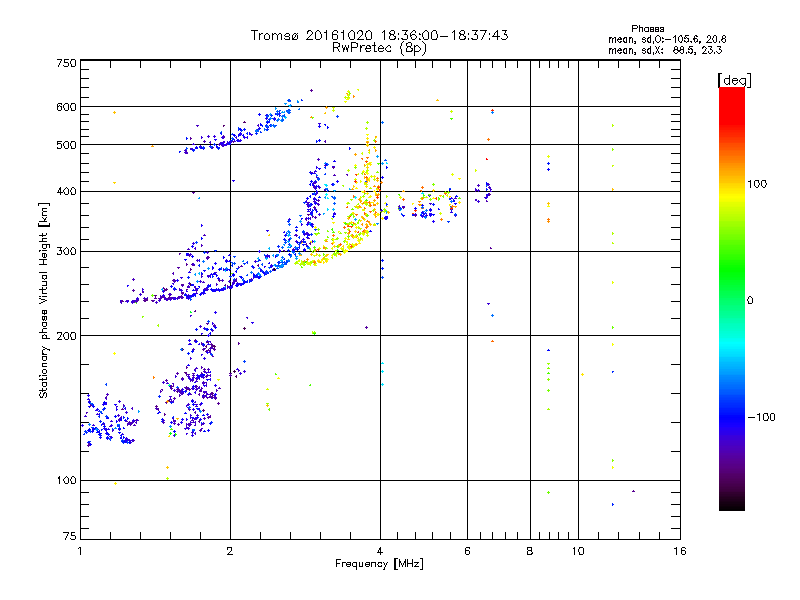This screenshot has width=800, height=600.
Task: Click the 'Frequency [MHz]' x-axis label
Action: pyautogui.click(x=379, y=564)
